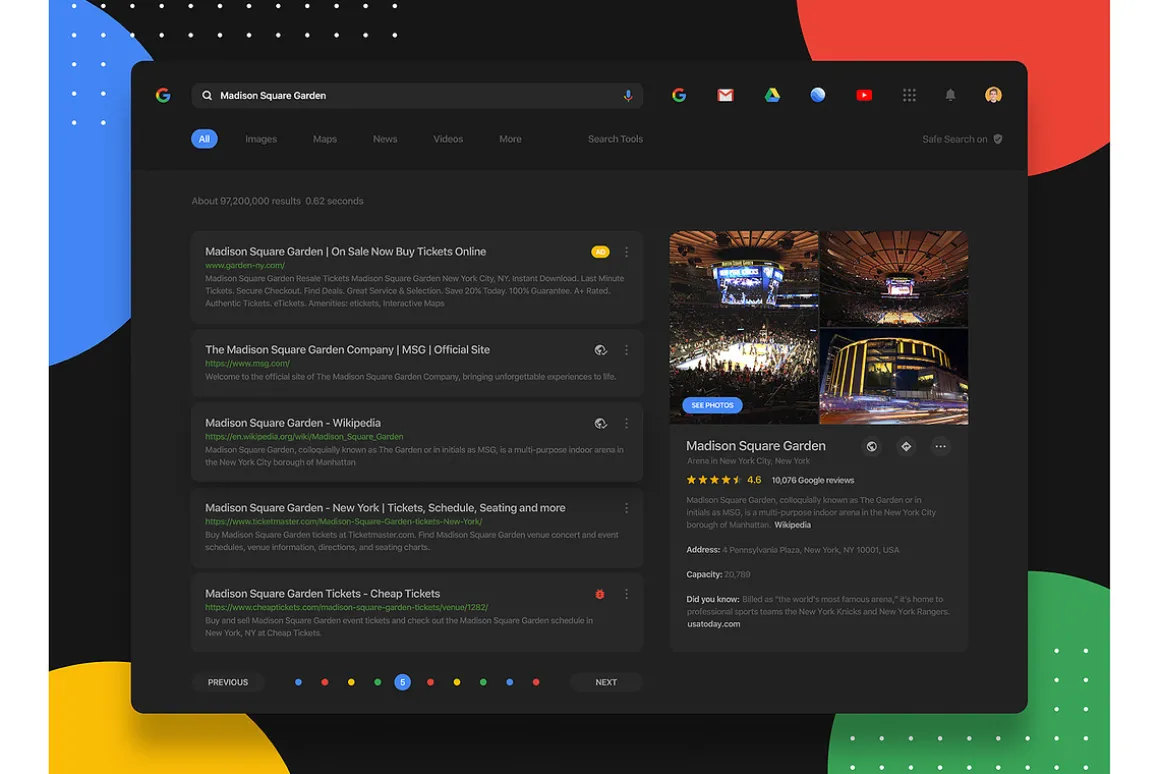Click the en.wikipedia.org Madison_Square_Garden URL

pyautogui.click(x=304, y=437)
